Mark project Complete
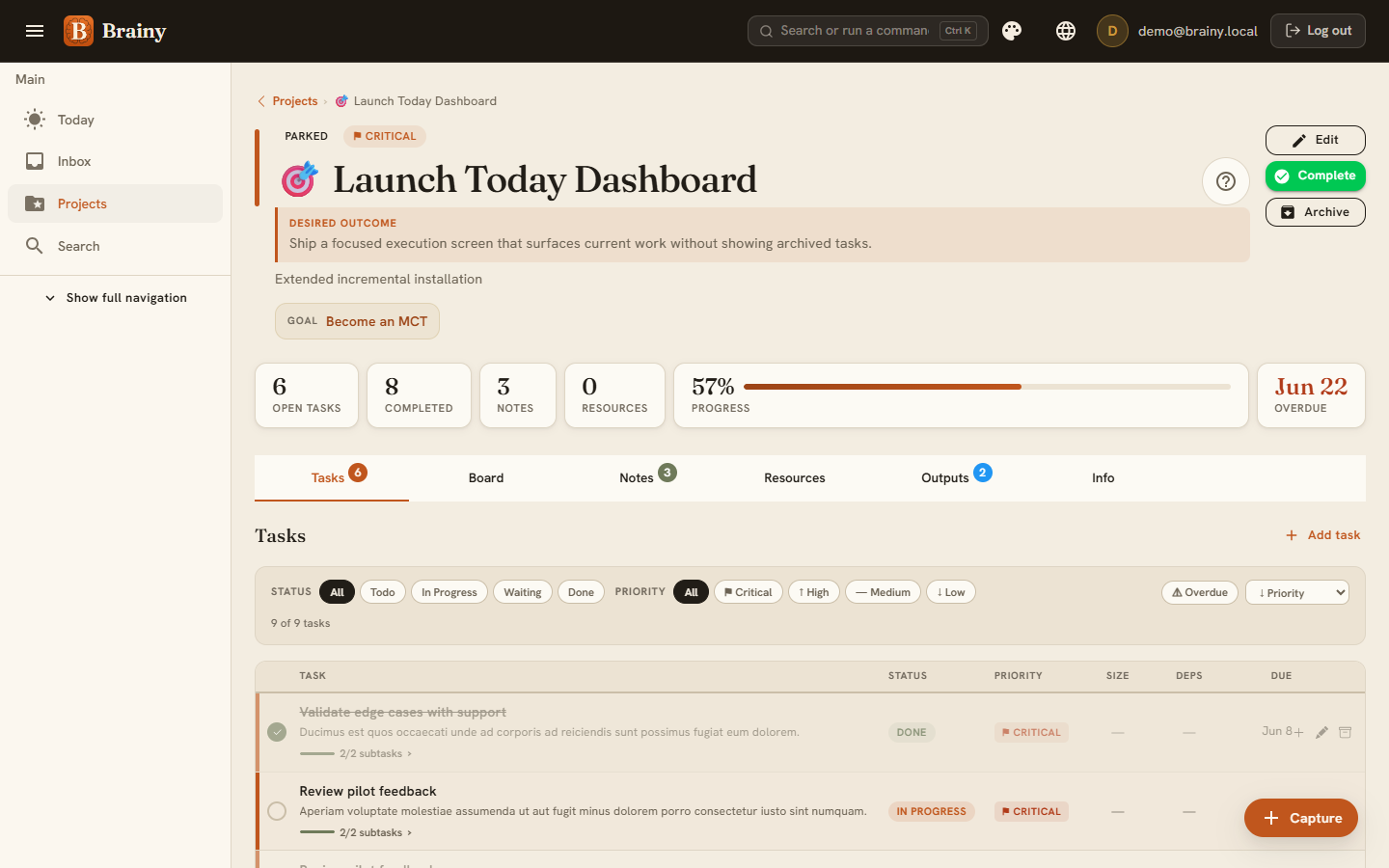1389x868 pixels. tap(1316, 176)
